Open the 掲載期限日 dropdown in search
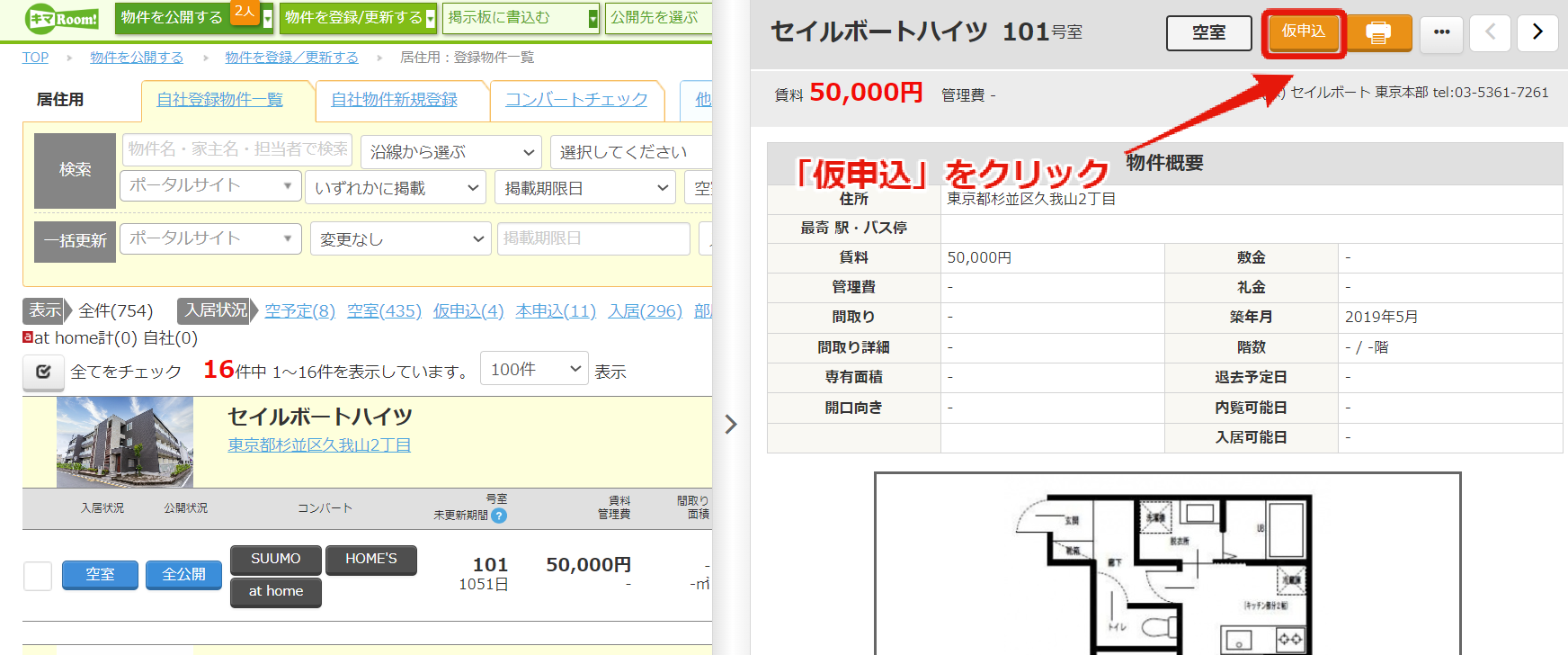Image resolution: width=1568 pixels, height=655 pixels. (584, 188)
